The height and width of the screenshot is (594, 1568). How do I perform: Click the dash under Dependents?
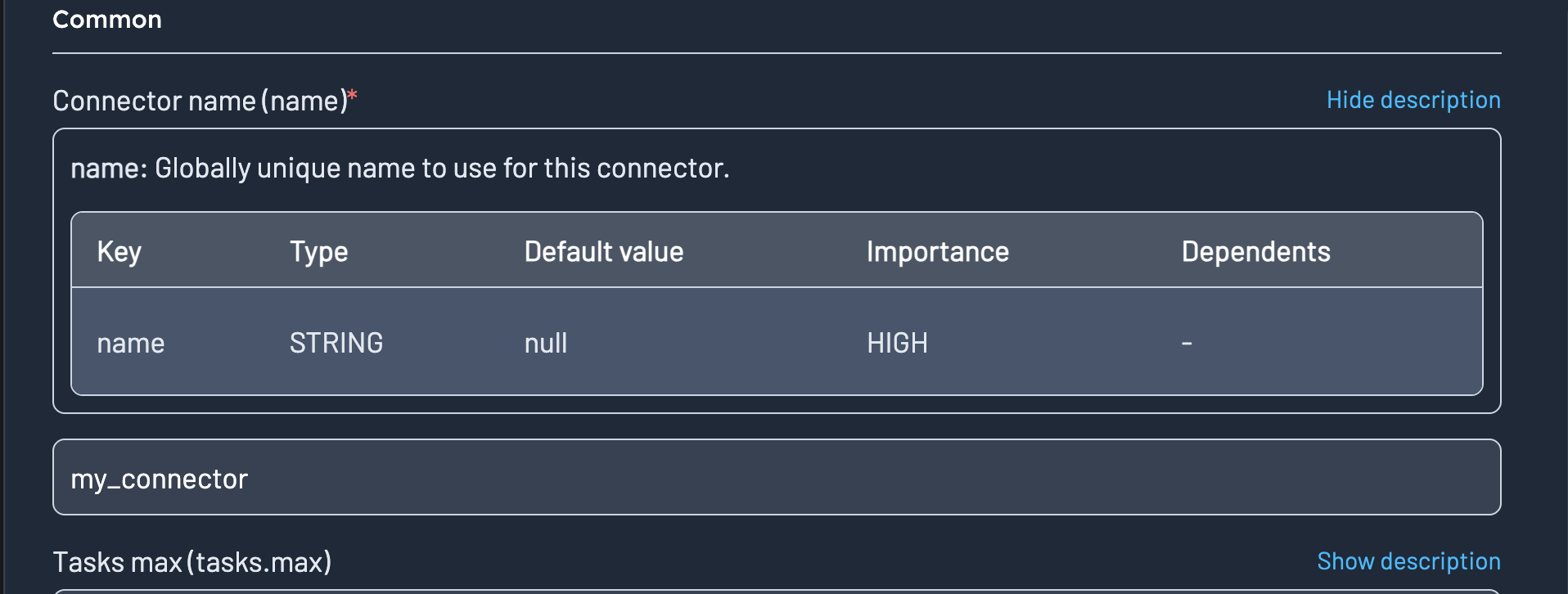tap(1184, 343)
